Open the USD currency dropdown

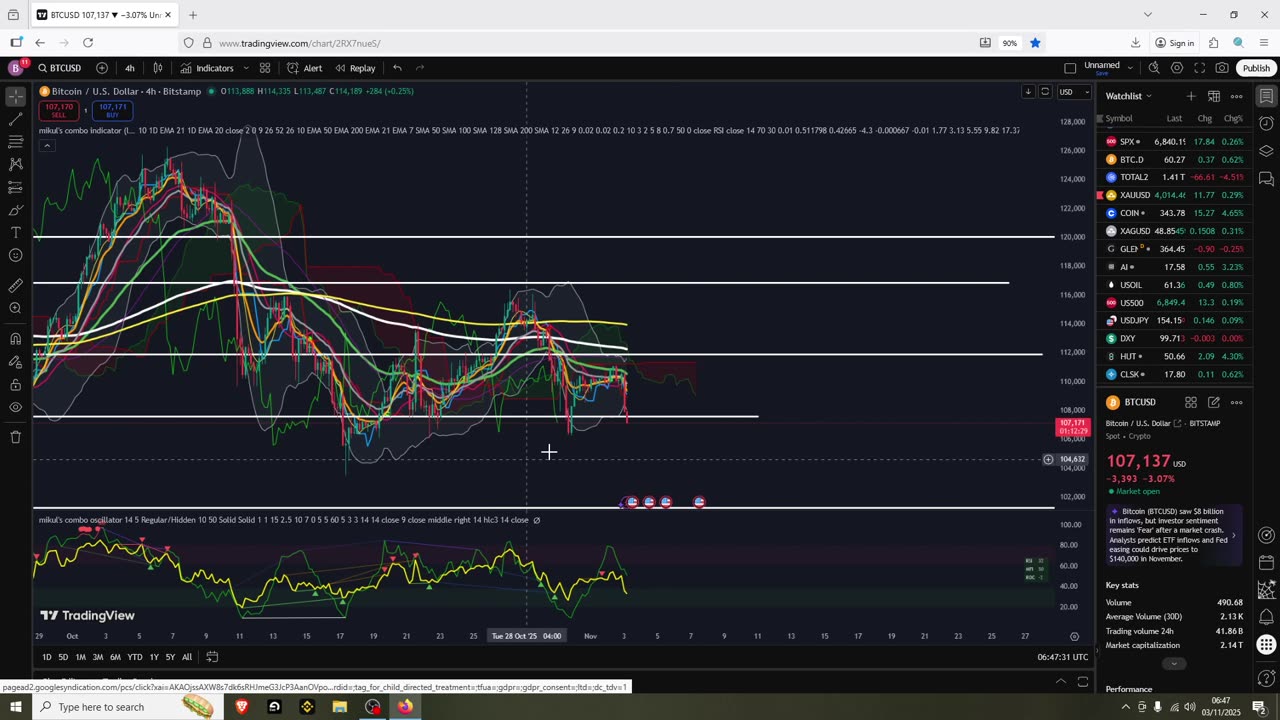coord(1073,92)
